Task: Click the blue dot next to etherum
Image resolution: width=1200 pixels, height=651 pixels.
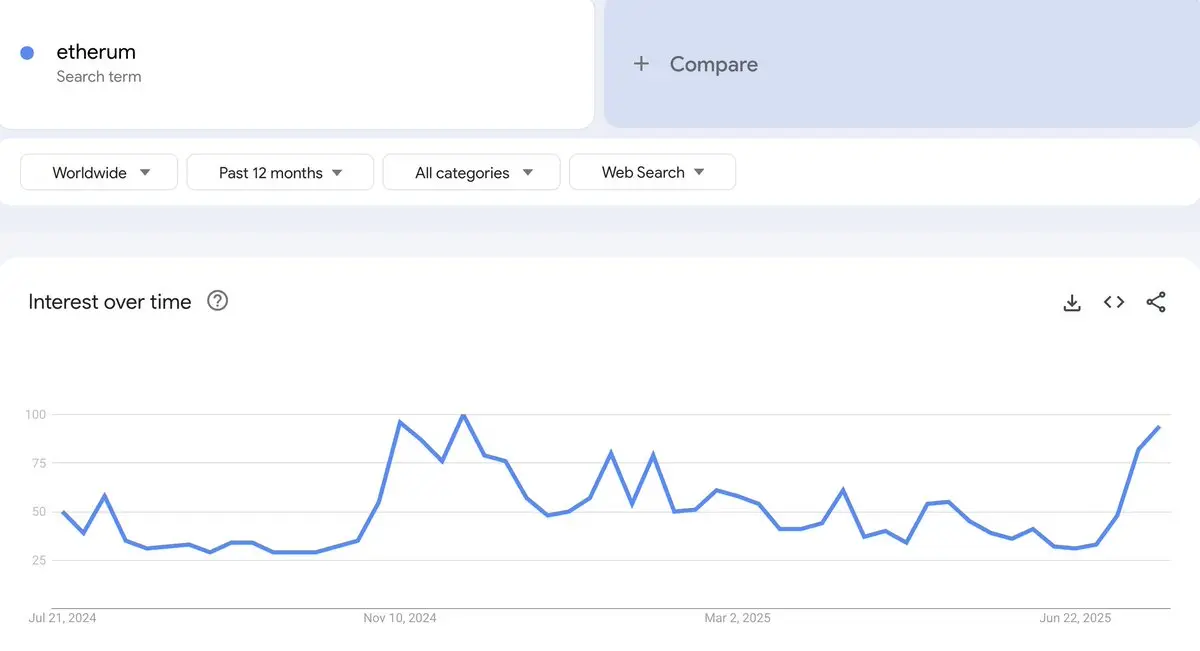Action: pyautogui.click(x=27, y=53)
